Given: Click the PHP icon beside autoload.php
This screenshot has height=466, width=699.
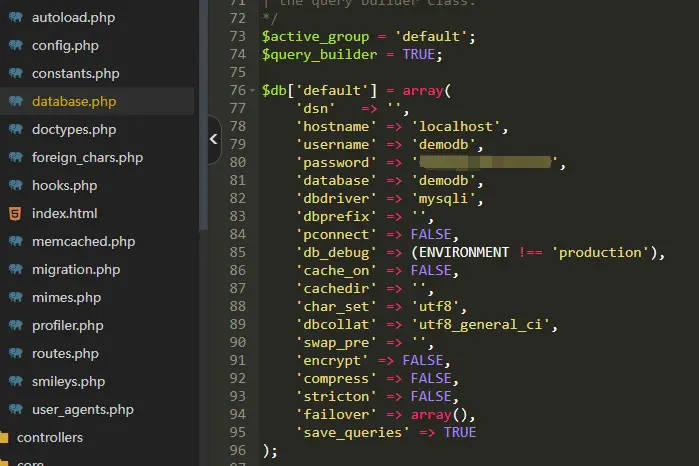Looking at the screenshot, I should (x=16, y=17).
